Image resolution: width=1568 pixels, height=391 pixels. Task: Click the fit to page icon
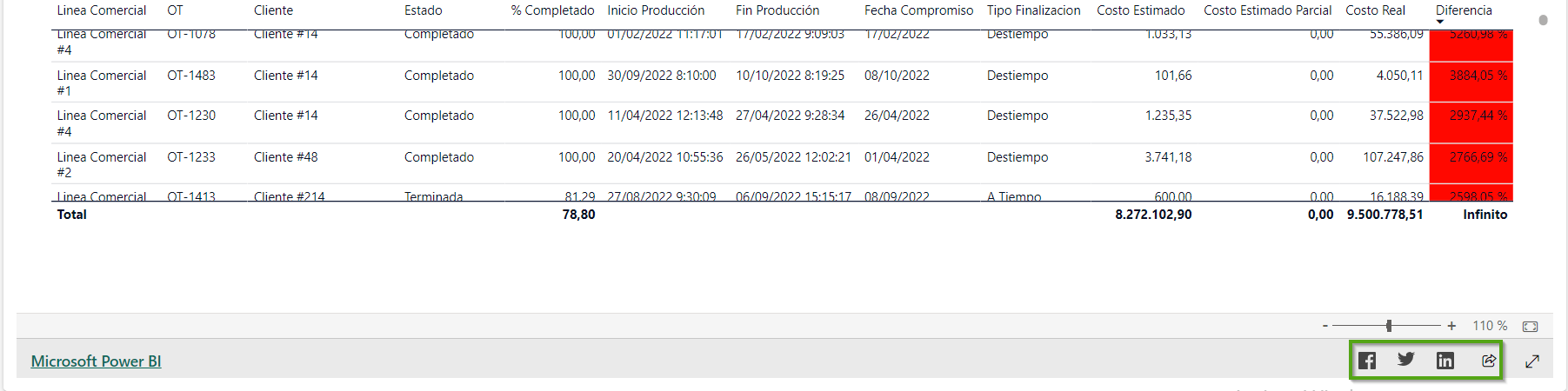1531,327
